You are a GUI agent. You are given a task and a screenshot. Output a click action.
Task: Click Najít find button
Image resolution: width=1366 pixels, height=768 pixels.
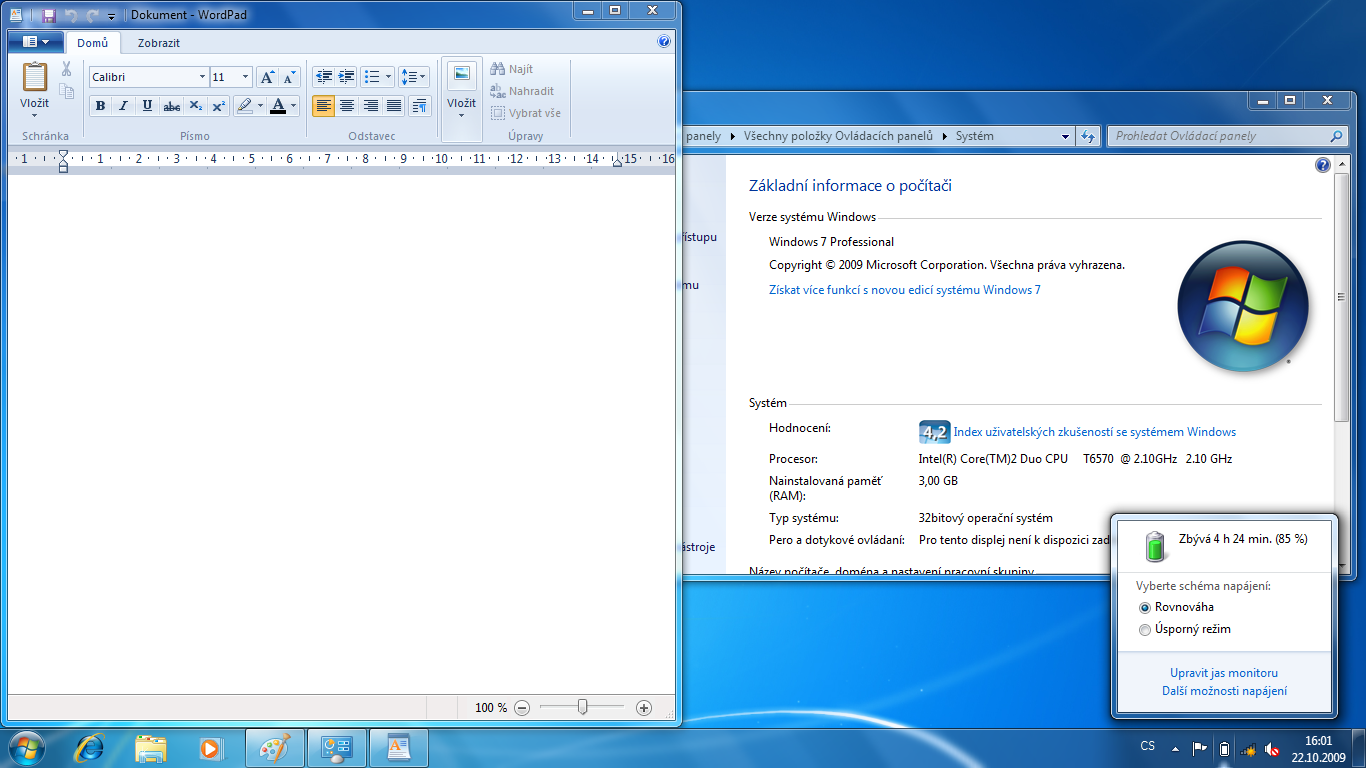pos(512,69)
